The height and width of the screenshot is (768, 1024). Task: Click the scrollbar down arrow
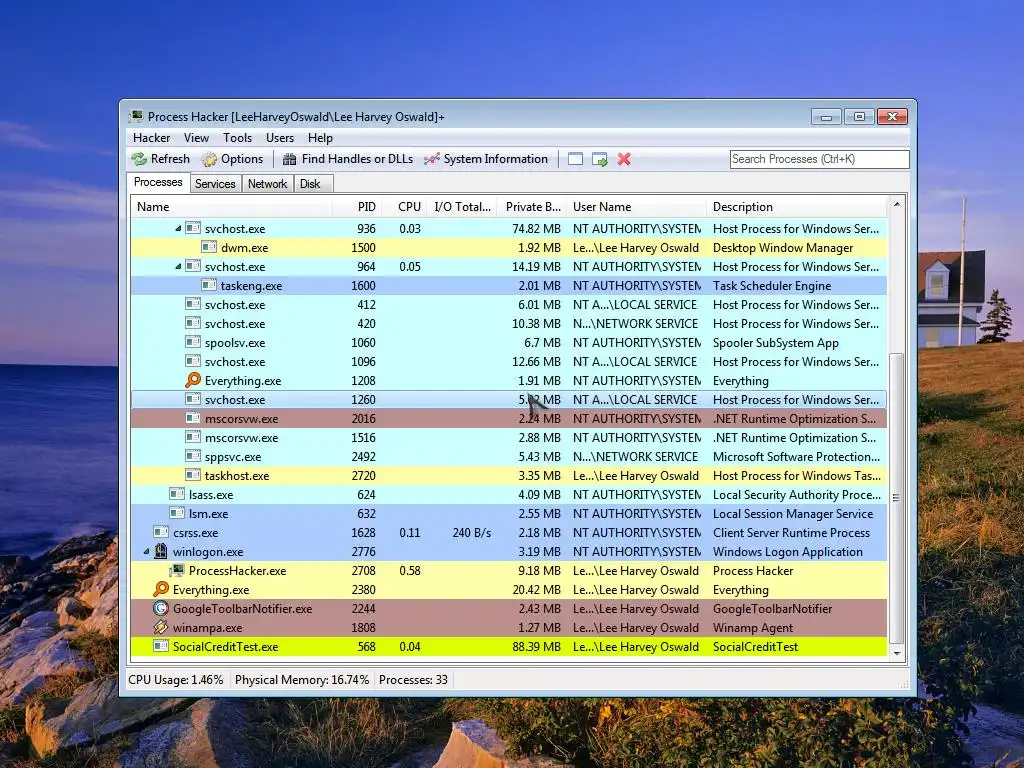pos(897,653)
